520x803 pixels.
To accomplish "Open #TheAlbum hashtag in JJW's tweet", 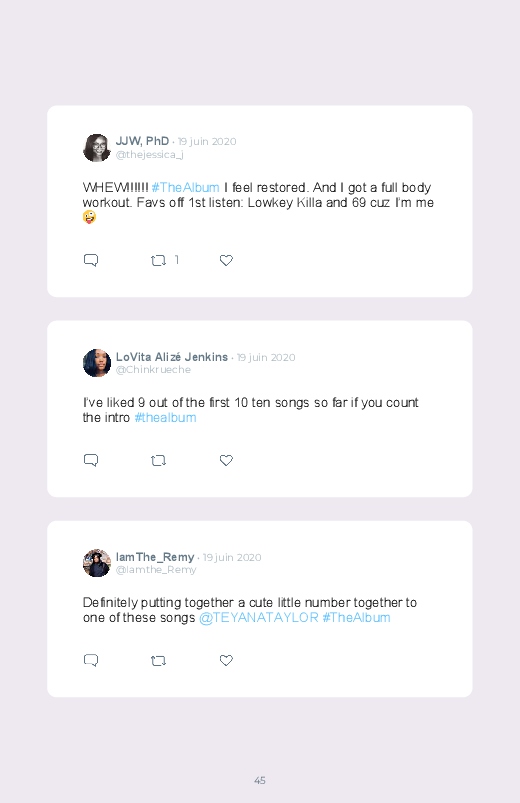I will 185,187.
